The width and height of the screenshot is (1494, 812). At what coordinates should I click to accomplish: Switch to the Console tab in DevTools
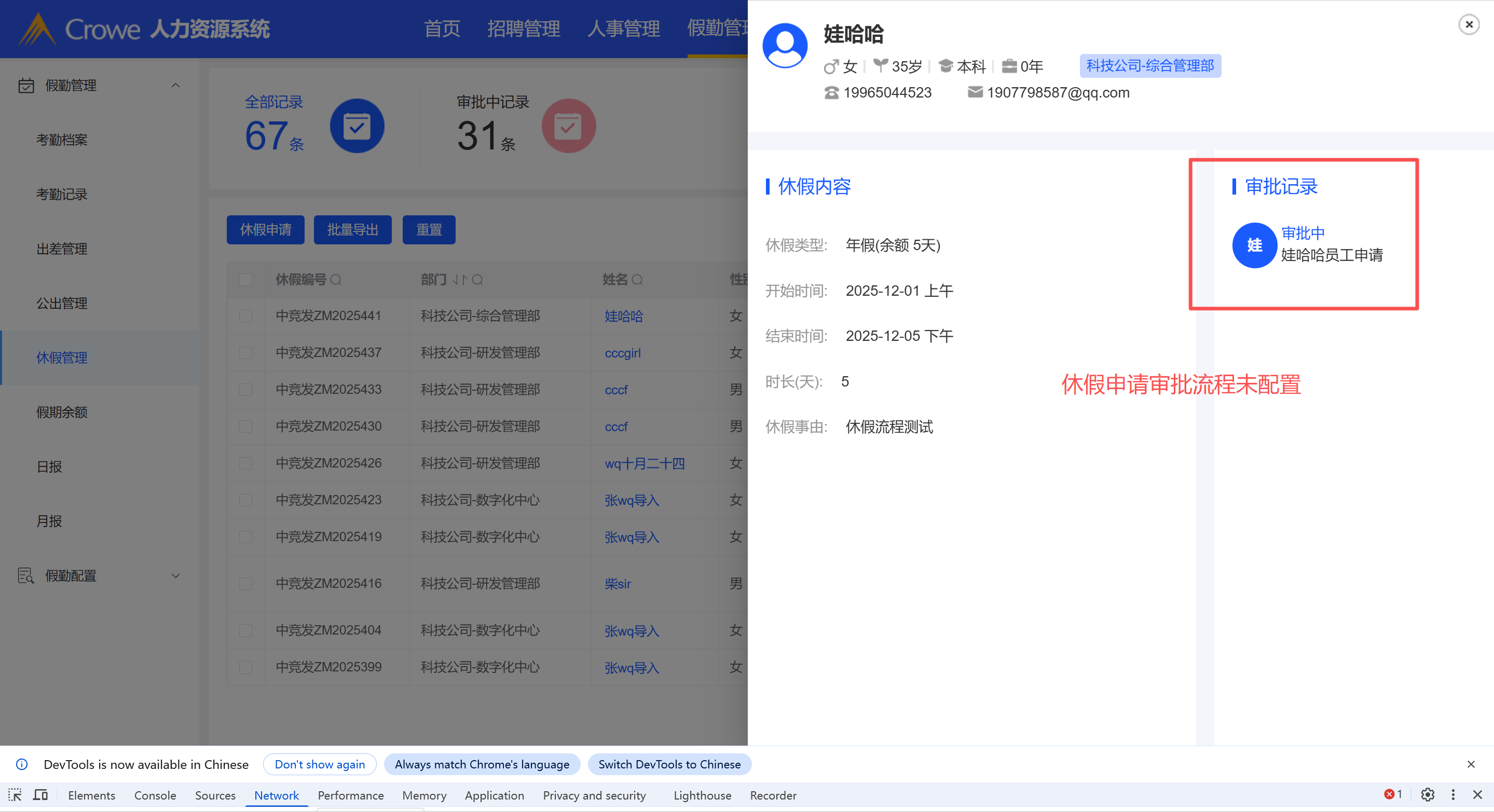pyautogui.click(x=155, y=795)
